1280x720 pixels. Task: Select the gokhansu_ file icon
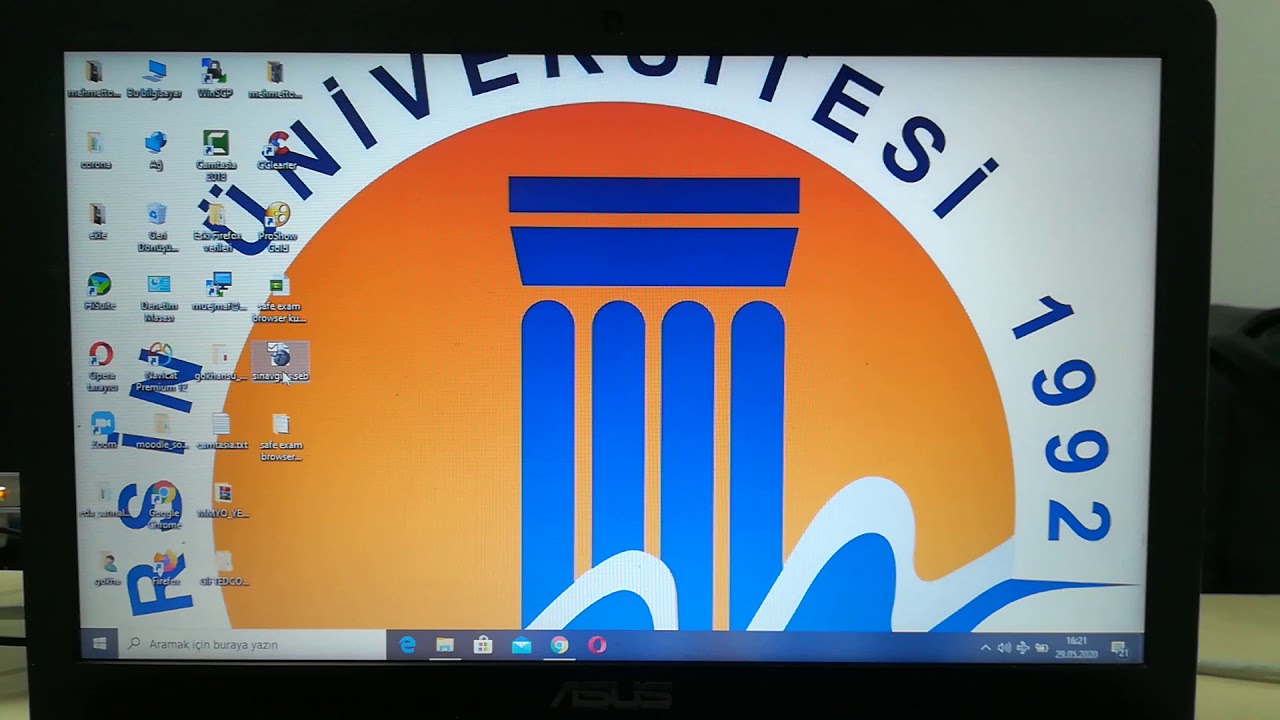click(x=220, y=363)
